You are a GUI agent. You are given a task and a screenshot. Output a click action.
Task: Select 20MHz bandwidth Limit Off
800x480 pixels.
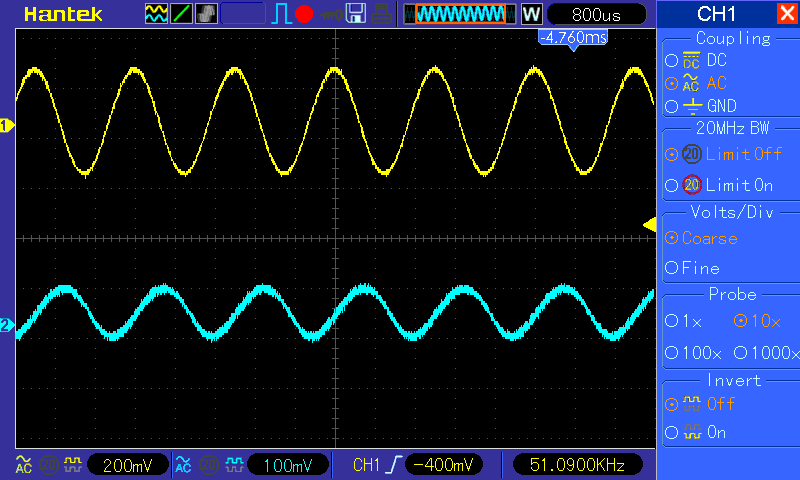pos(671,154)
